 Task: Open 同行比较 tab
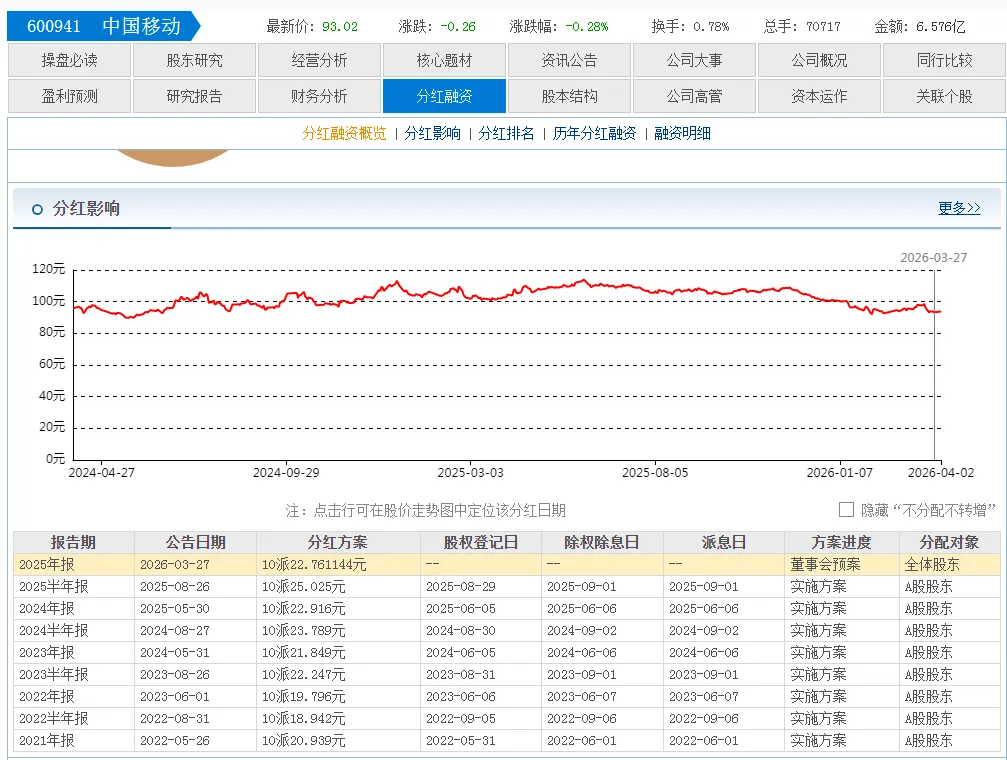944,60
